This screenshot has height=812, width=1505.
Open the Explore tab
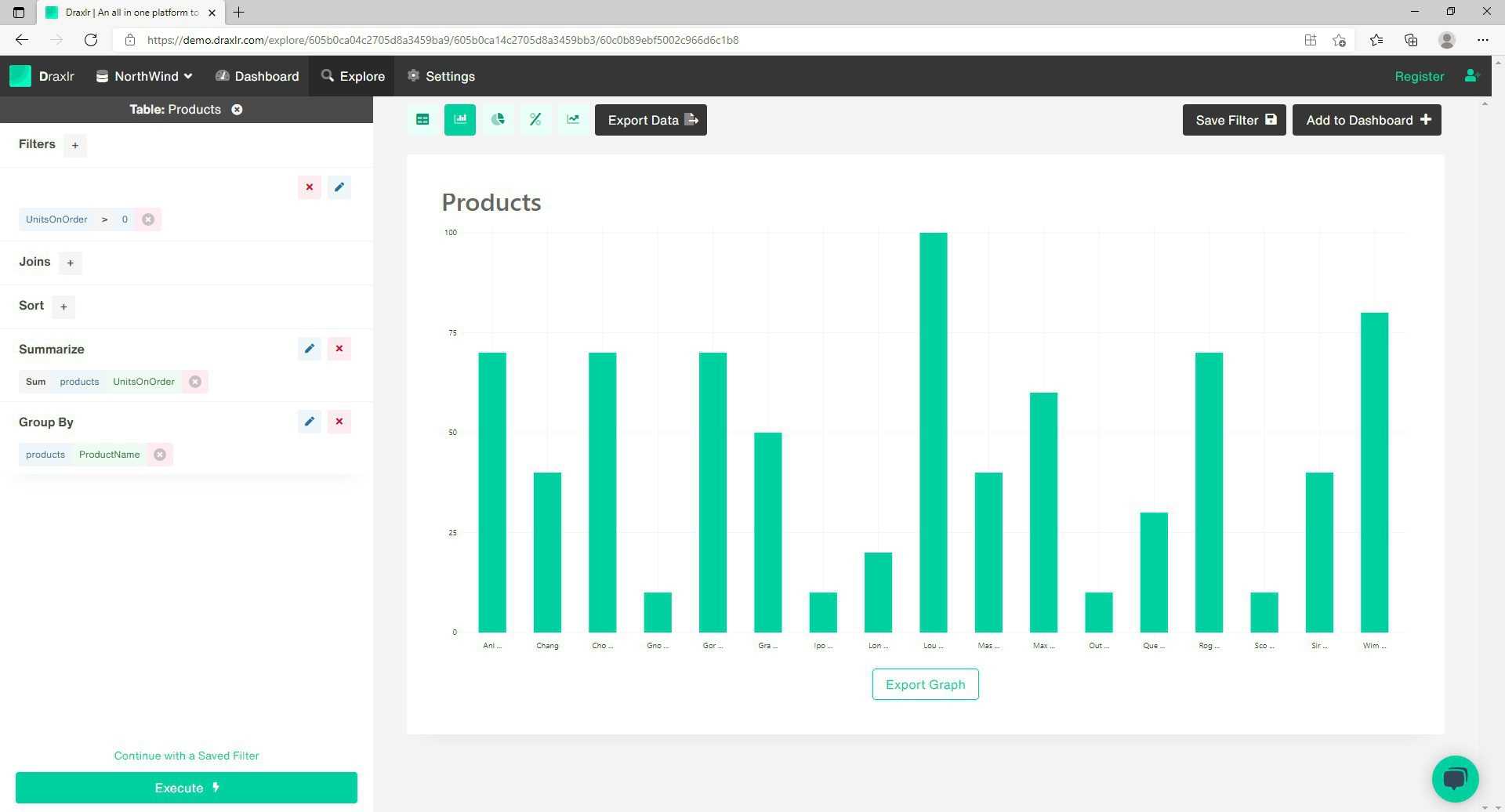(353, 76)
